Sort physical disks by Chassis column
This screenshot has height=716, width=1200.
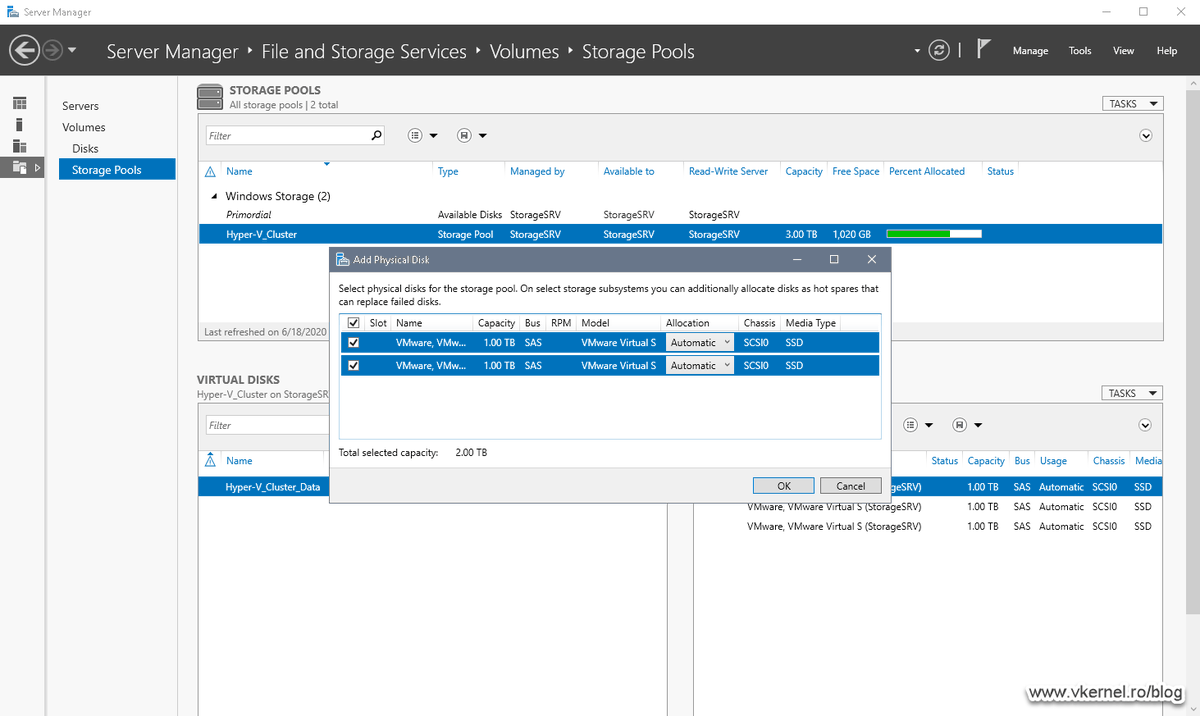coord(1108,461)
